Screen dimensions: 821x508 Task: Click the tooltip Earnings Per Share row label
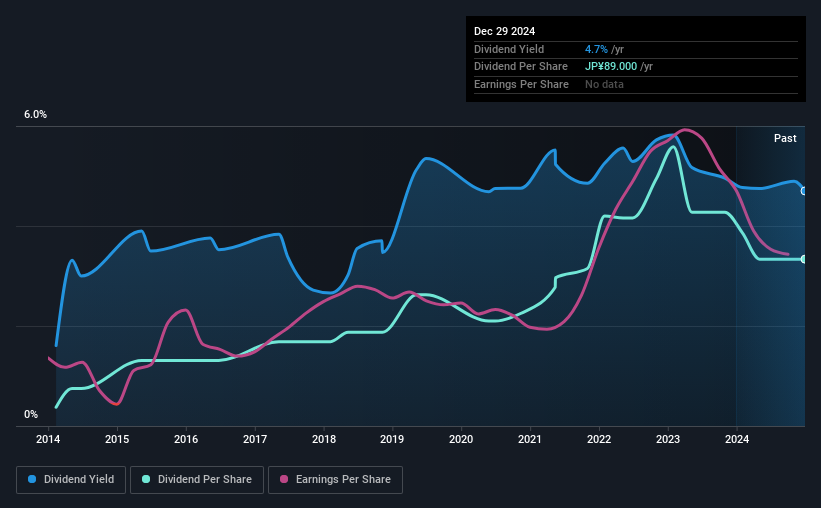tap(521, 84)
